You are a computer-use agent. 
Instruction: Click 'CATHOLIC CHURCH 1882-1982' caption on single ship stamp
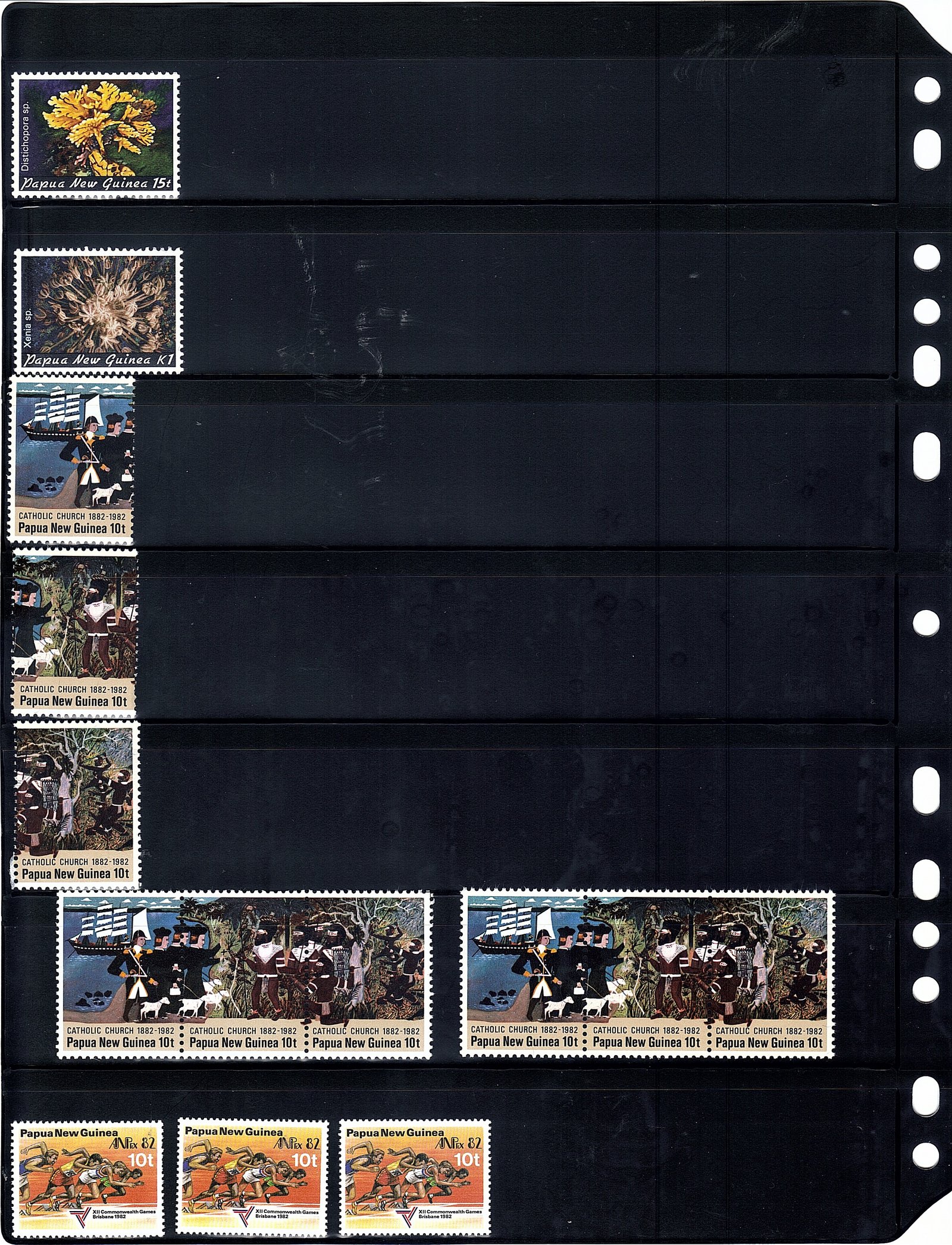point(72,517)
